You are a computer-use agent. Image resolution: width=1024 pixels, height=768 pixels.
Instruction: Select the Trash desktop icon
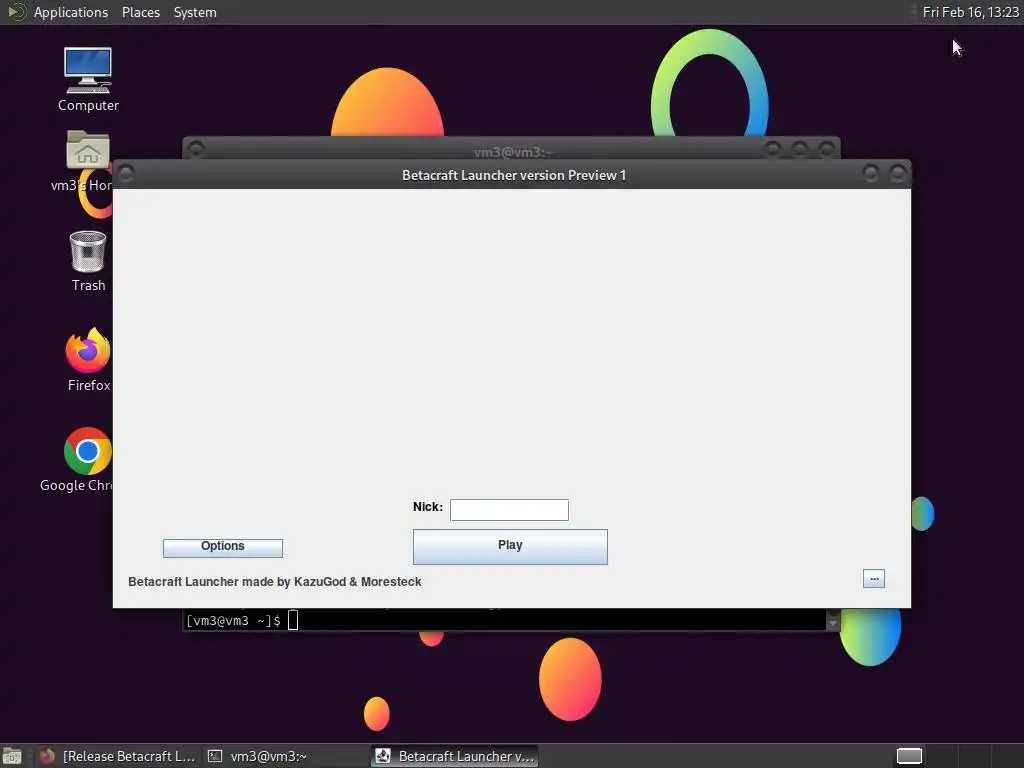click(88, 261)
